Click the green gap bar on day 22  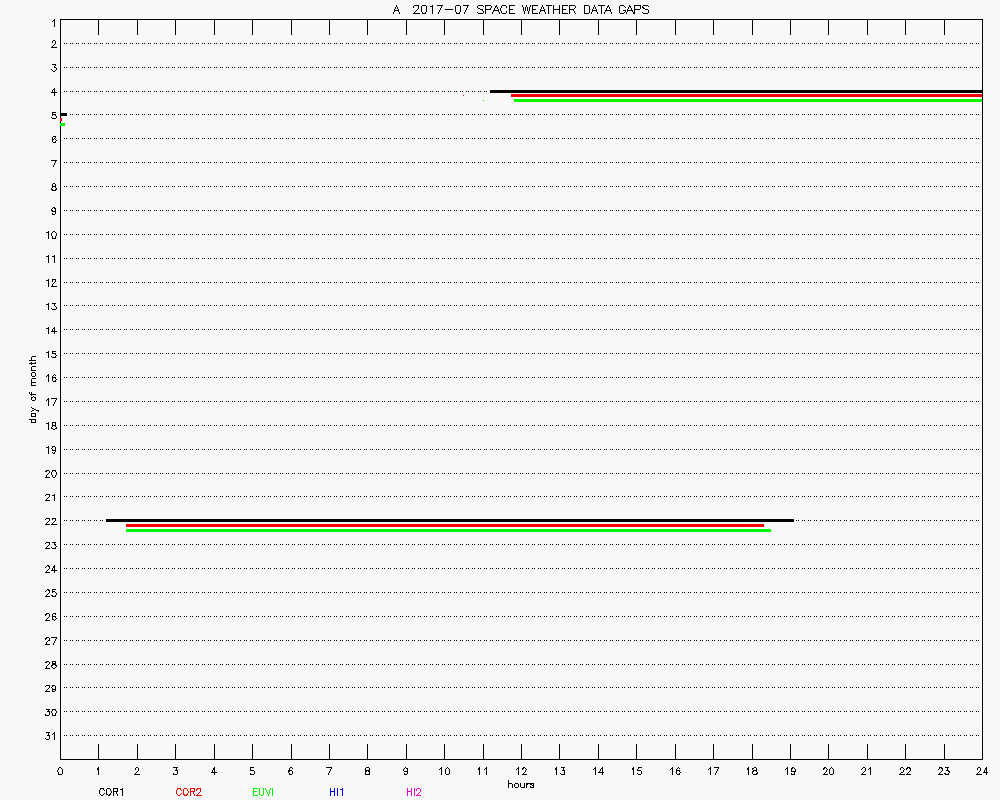click(448, 530)
